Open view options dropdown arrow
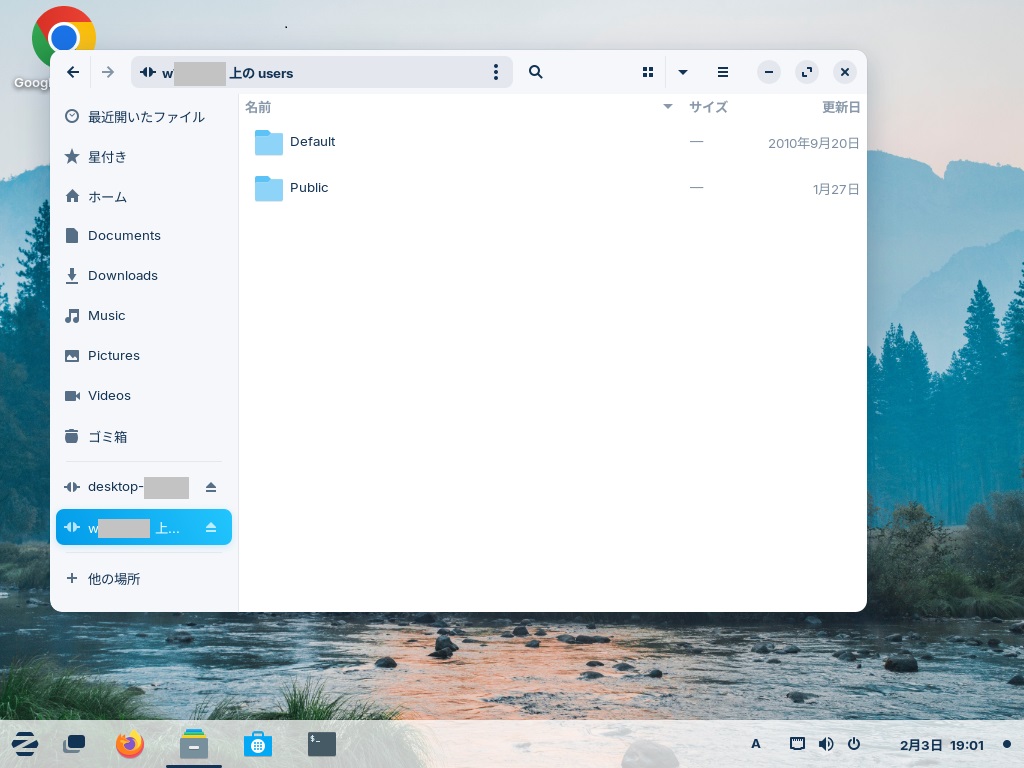Image resolution: width=1024 pixels, height=768 pixels. point(683,72)
